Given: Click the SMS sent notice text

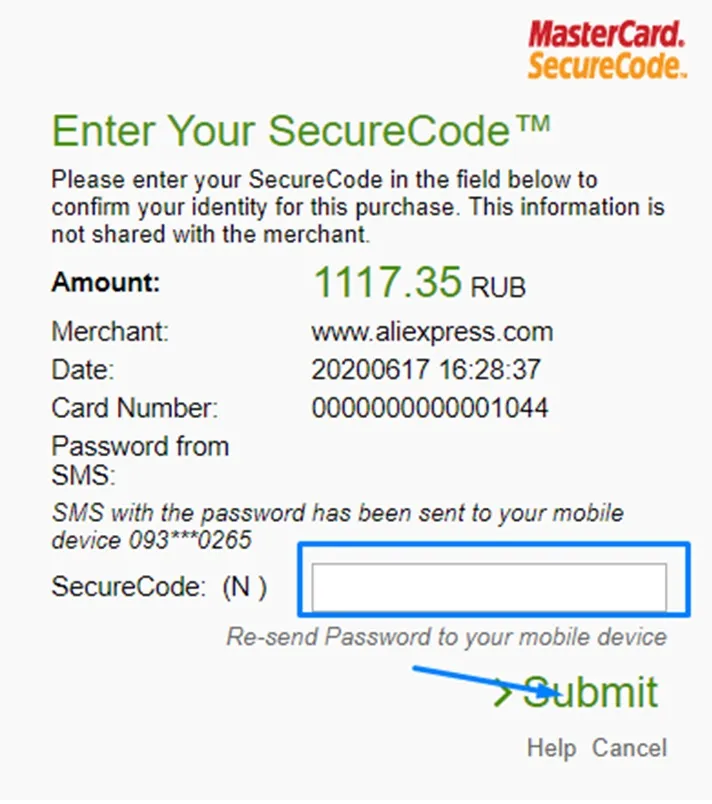Looking at the screenshot, I should click(x=337, y=526).
